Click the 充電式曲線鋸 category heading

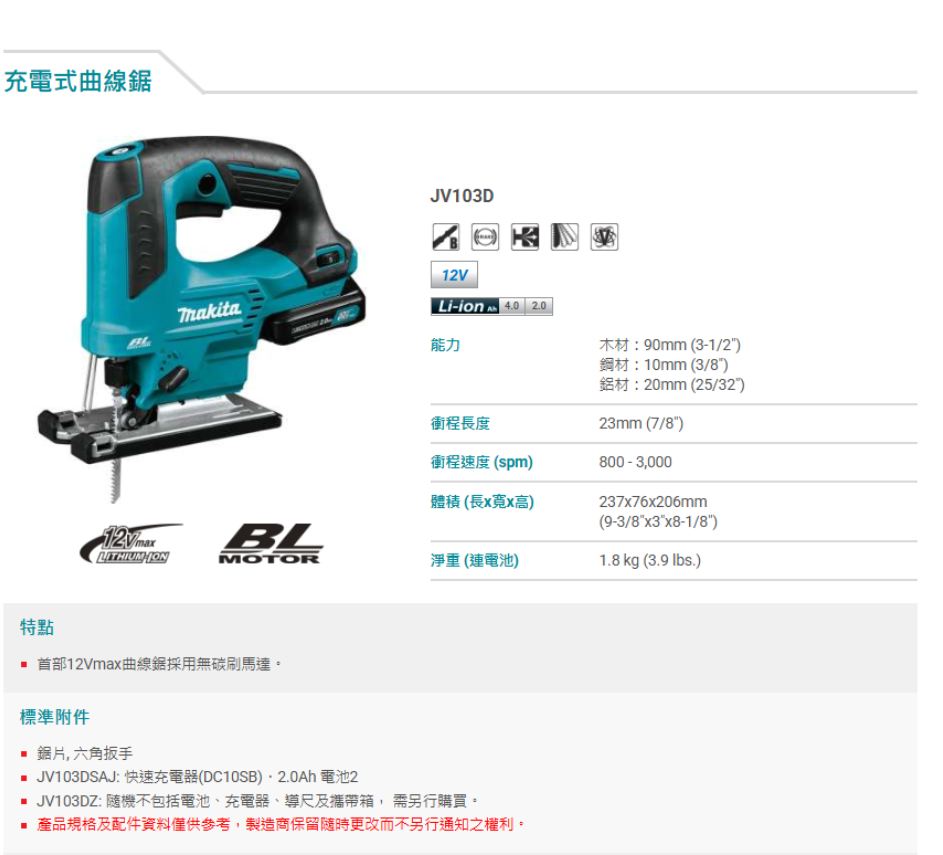pyautogui.click(x=78, y=81)
